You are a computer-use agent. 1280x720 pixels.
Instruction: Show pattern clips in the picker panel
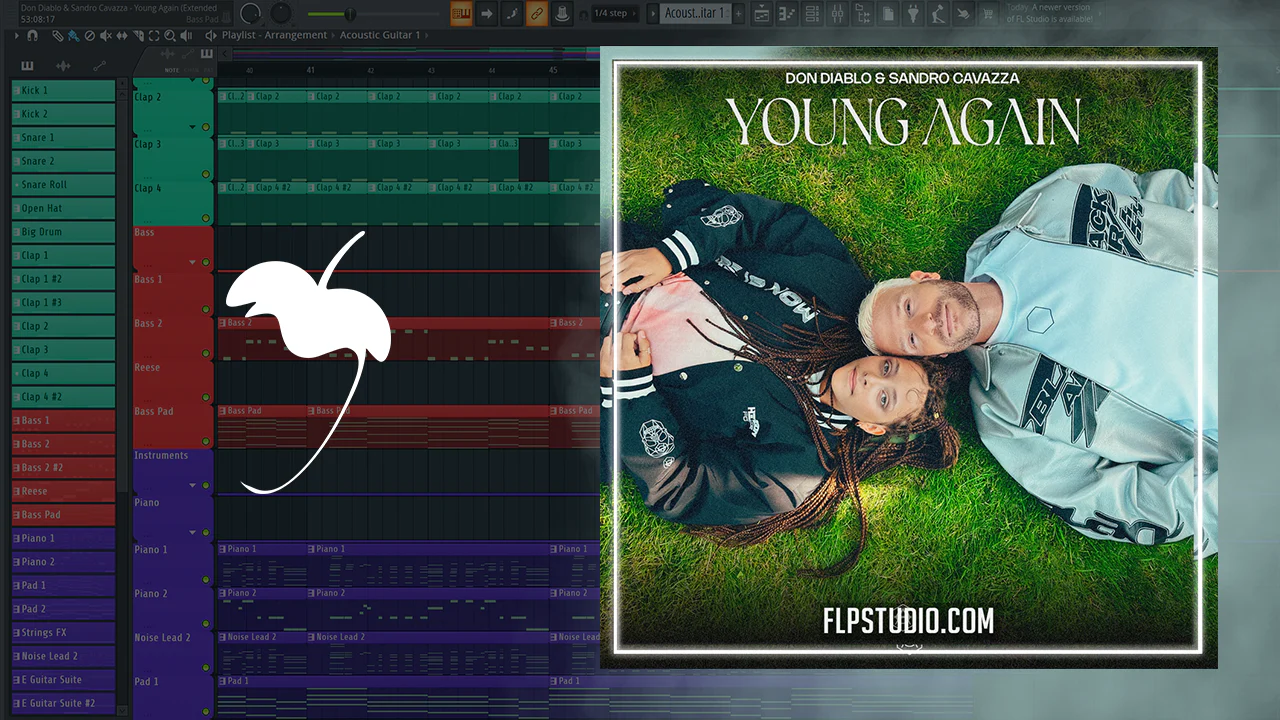point(27,66)
